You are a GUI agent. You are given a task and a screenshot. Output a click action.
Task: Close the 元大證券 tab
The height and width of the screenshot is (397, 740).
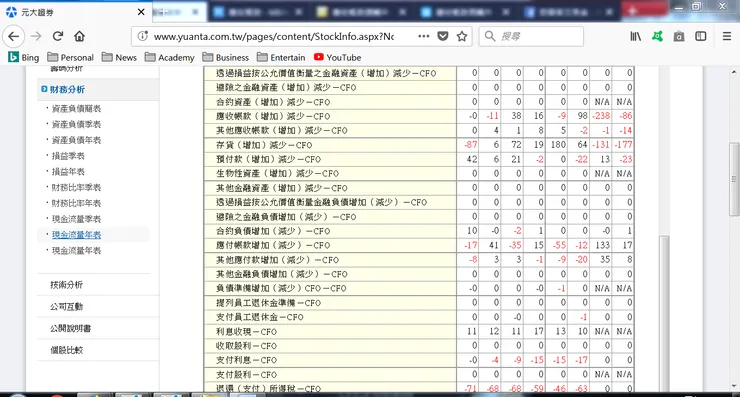(x=141, y=12)
